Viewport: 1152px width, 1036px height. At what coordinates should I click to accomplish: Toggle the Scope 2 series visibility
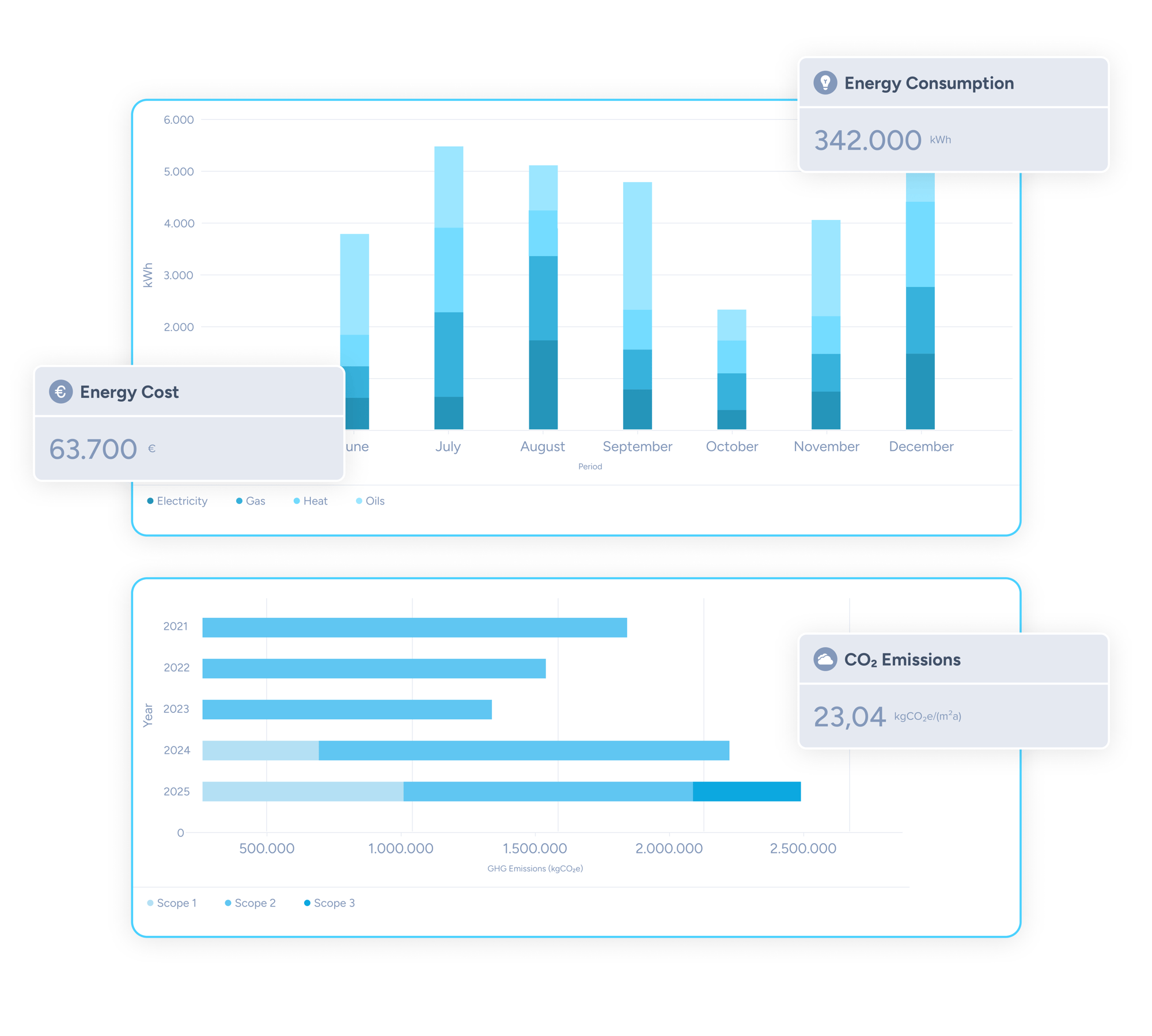click(228, 902)
